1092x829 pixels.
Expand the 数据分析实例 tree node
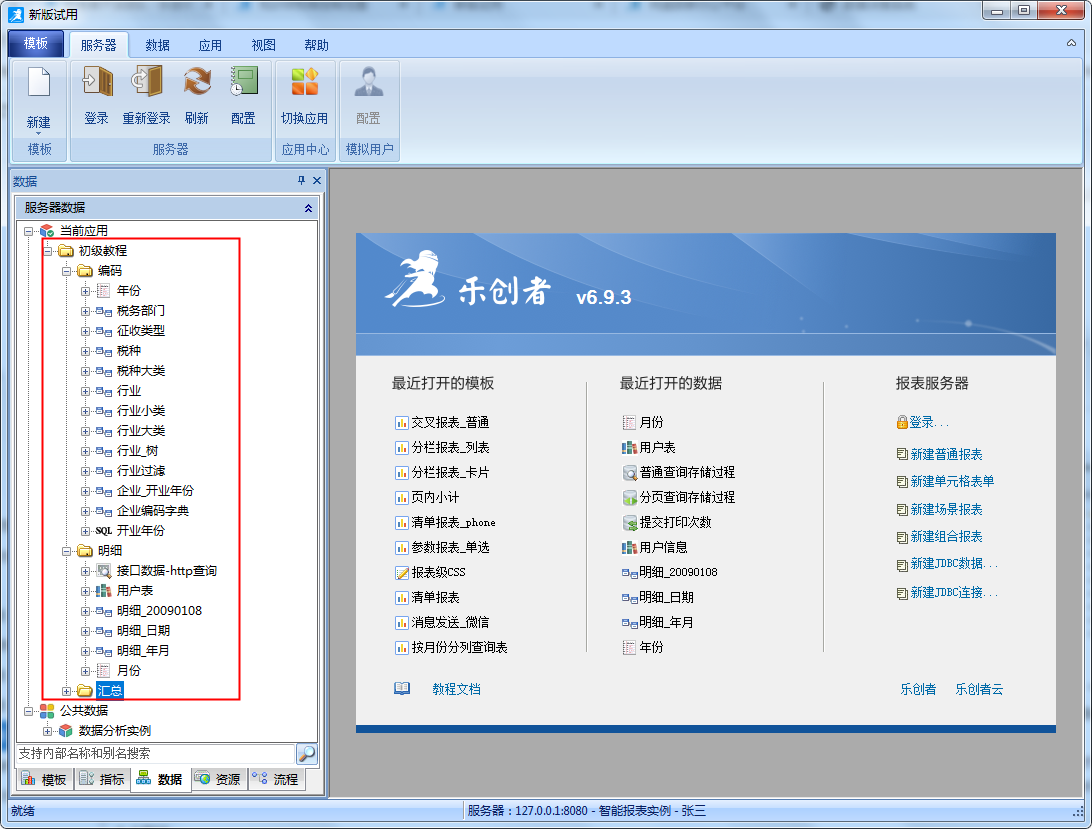tap(47, 731)
